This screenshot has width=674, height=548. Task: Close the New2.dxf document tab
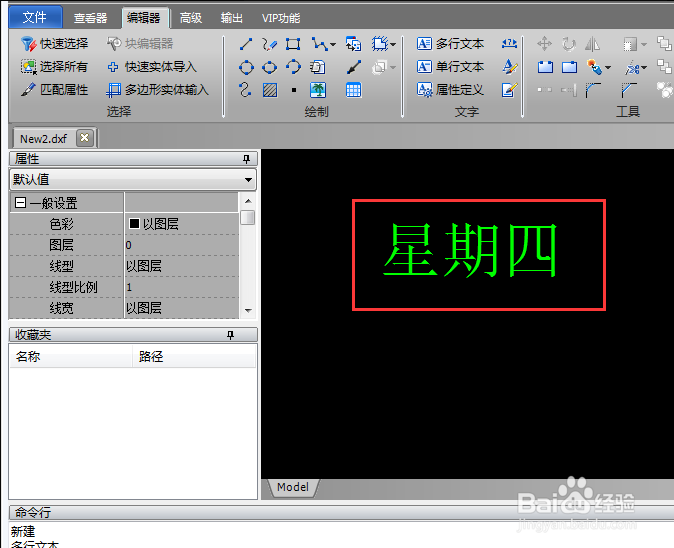(85, 138)
